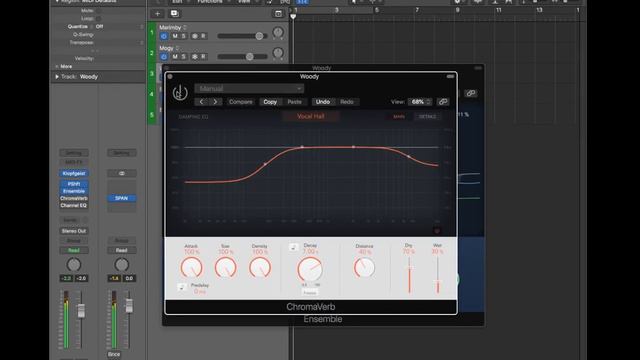640x360 pixels.
Task: Click the Size knob
Action: click(x=226, y=268)
